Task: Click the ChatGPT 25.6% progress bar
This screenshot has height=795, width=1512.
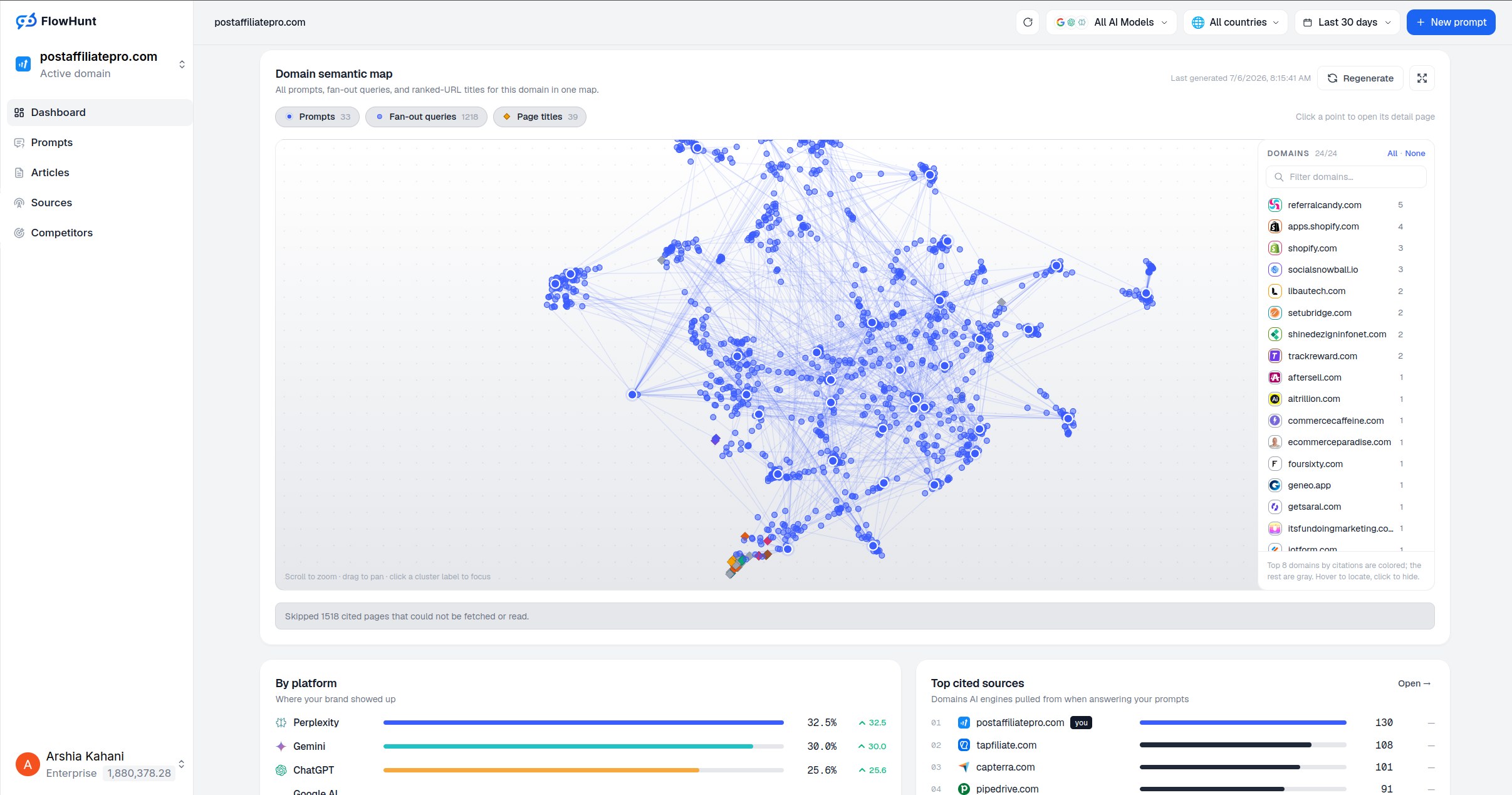Action: point(583,770)
